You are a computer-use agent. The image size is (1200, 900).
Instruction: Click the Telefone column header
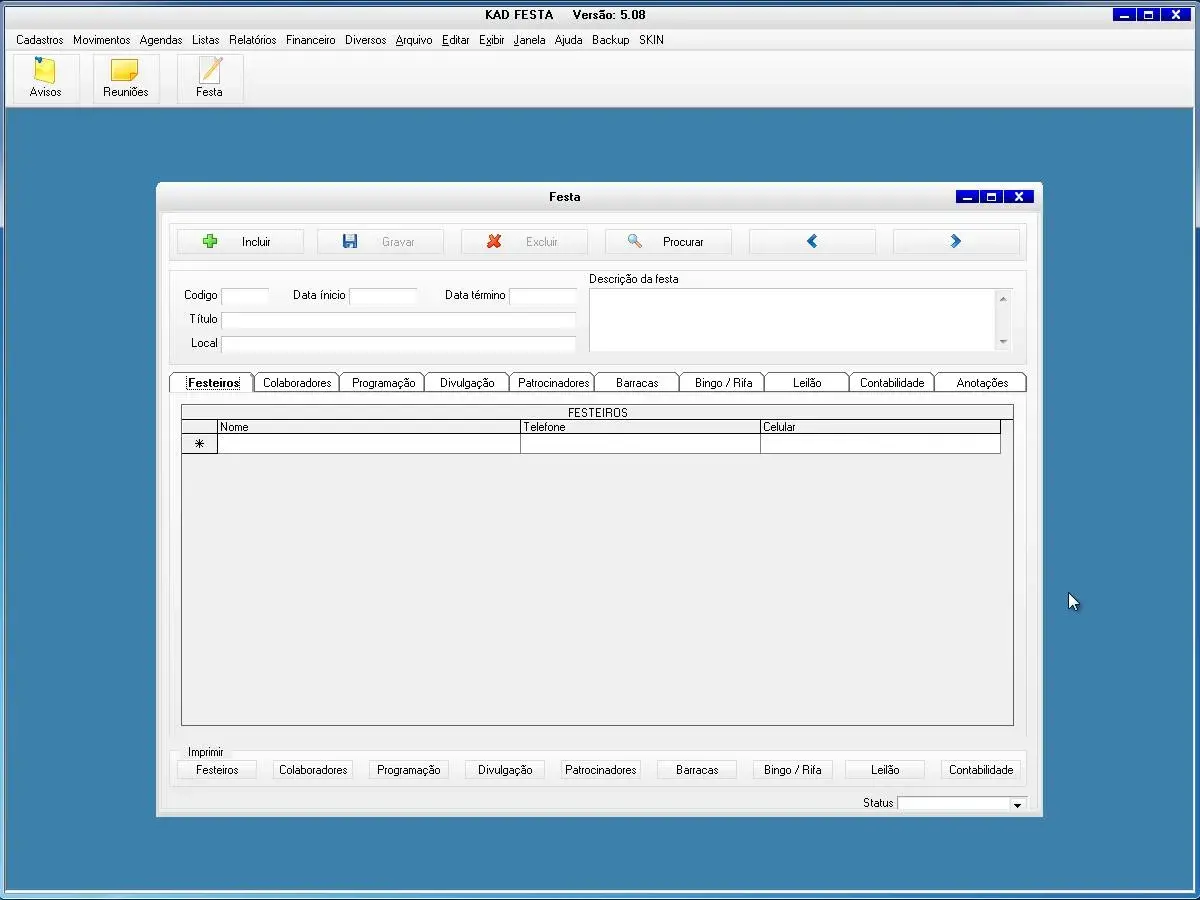point(641,427)
